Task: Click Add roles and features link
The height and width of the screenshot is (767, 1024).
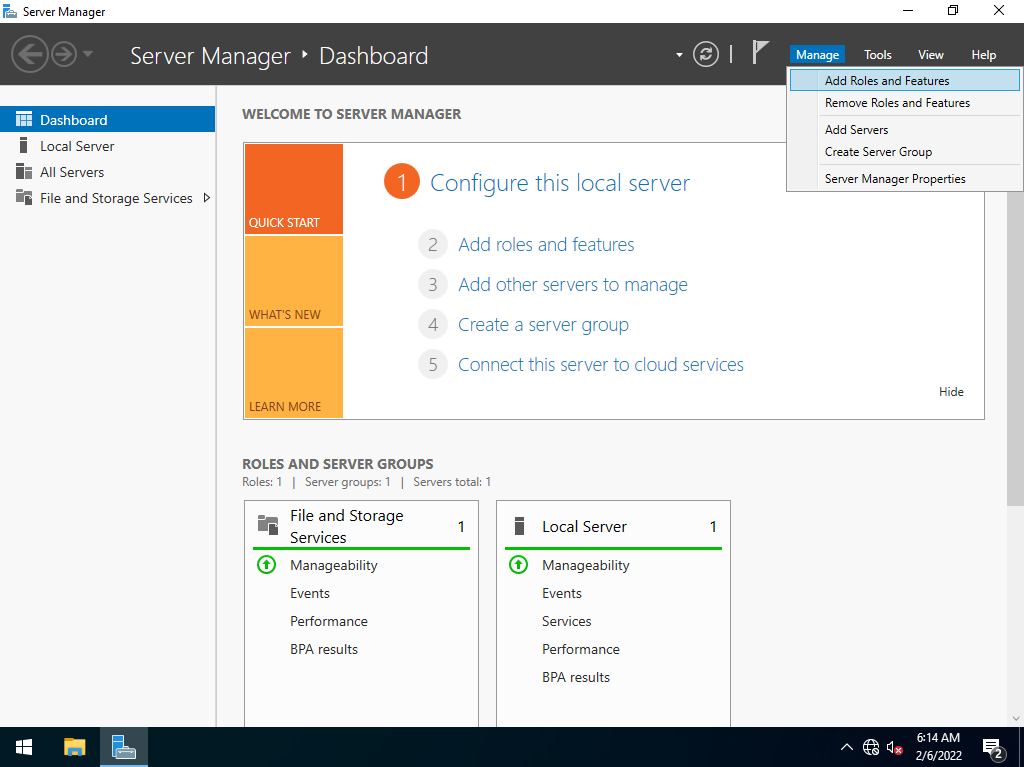Action: (546, 244)
